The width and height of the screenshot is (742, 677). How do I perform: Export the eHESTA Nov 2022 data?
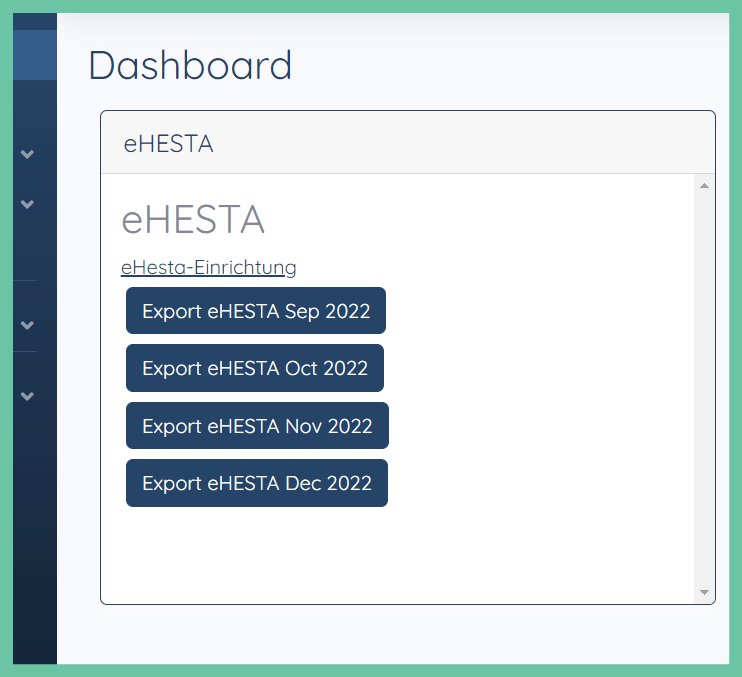pos(257,426)
